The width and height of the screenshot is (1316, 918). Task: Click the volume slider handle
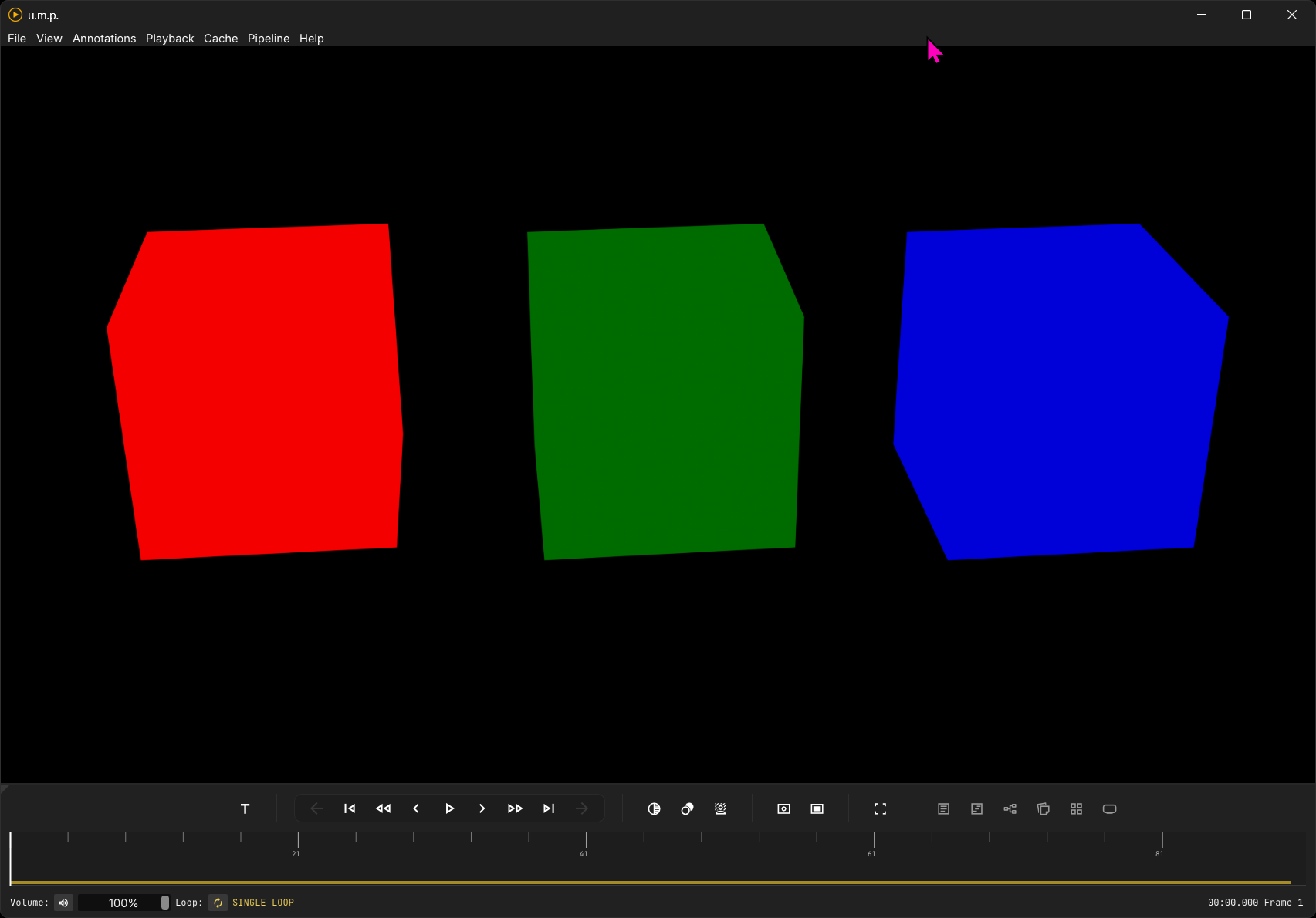(x=164, y=903)
